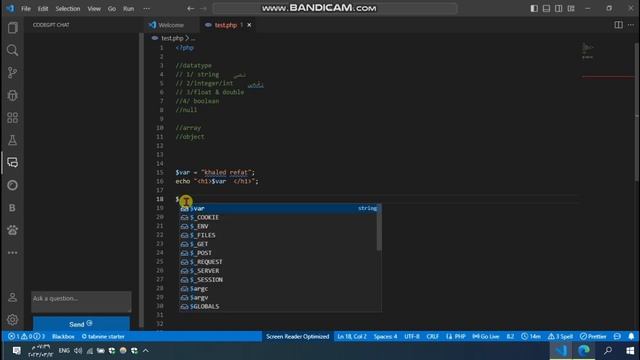Open the Extensions view
Viewport: 640px width, 360px height.
(13, 118)
